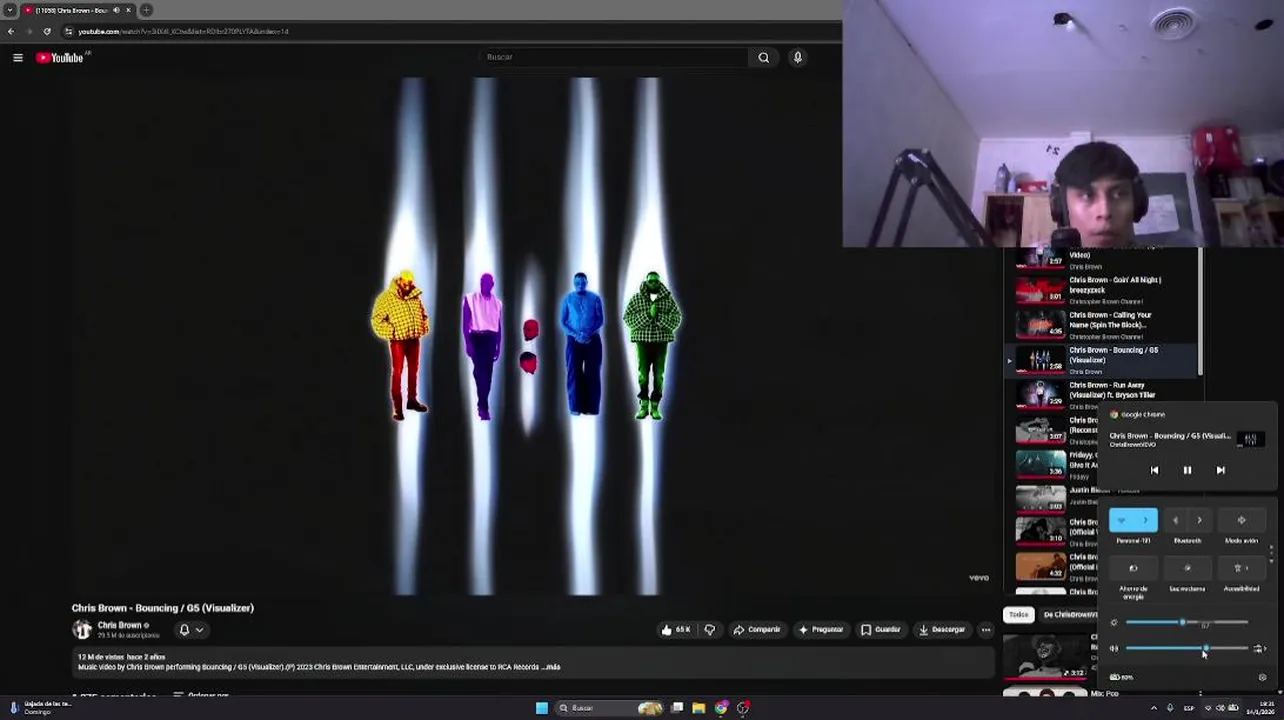Open the Chris Brown channel name link
The width and height of the screenshot is (1284, 720).
pyautogui.click(x=119, y=625)
